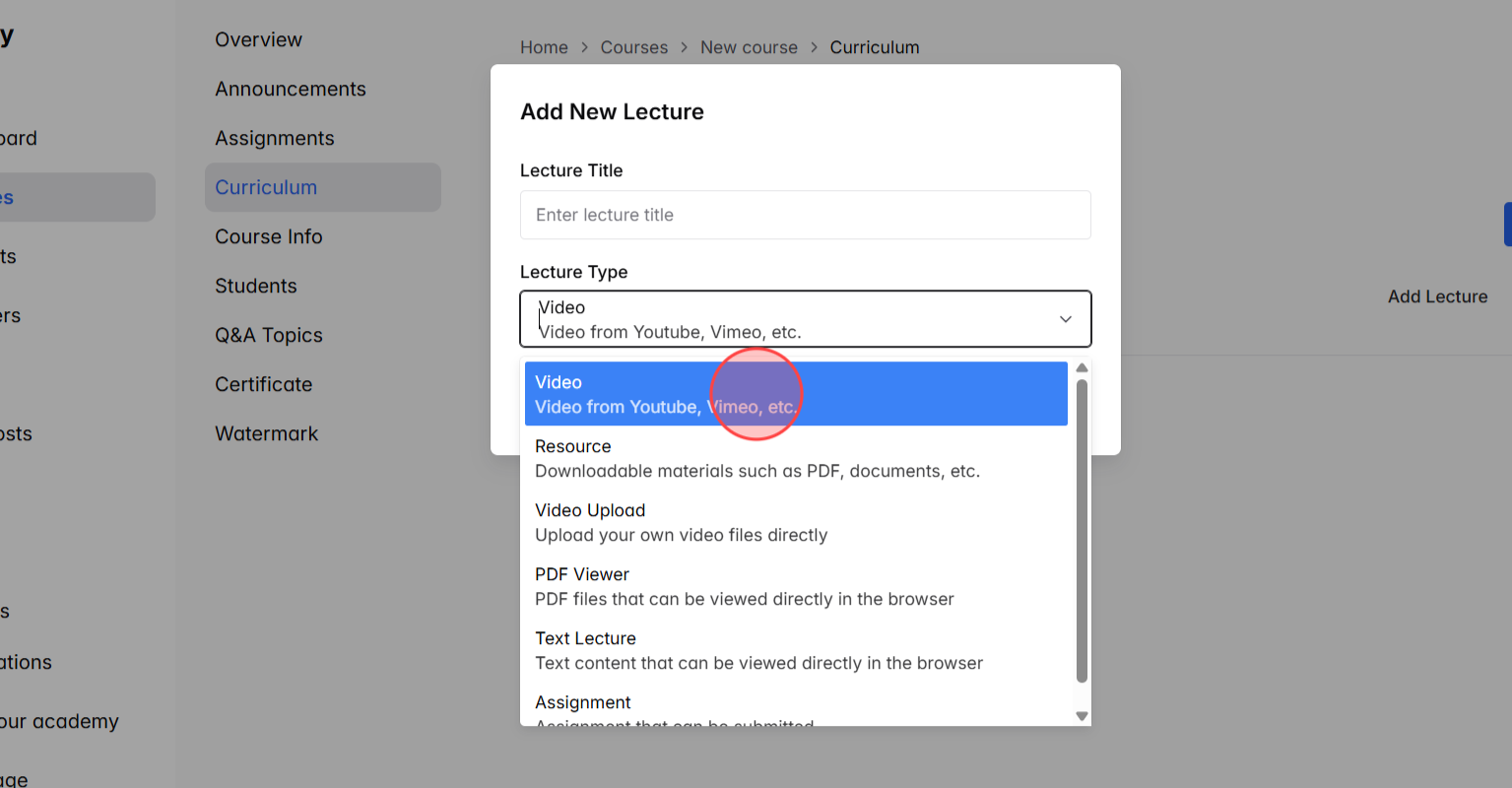Click the Courses breadcrumb link
Viewport: 1512px width, 788px height.
point(634,47)
